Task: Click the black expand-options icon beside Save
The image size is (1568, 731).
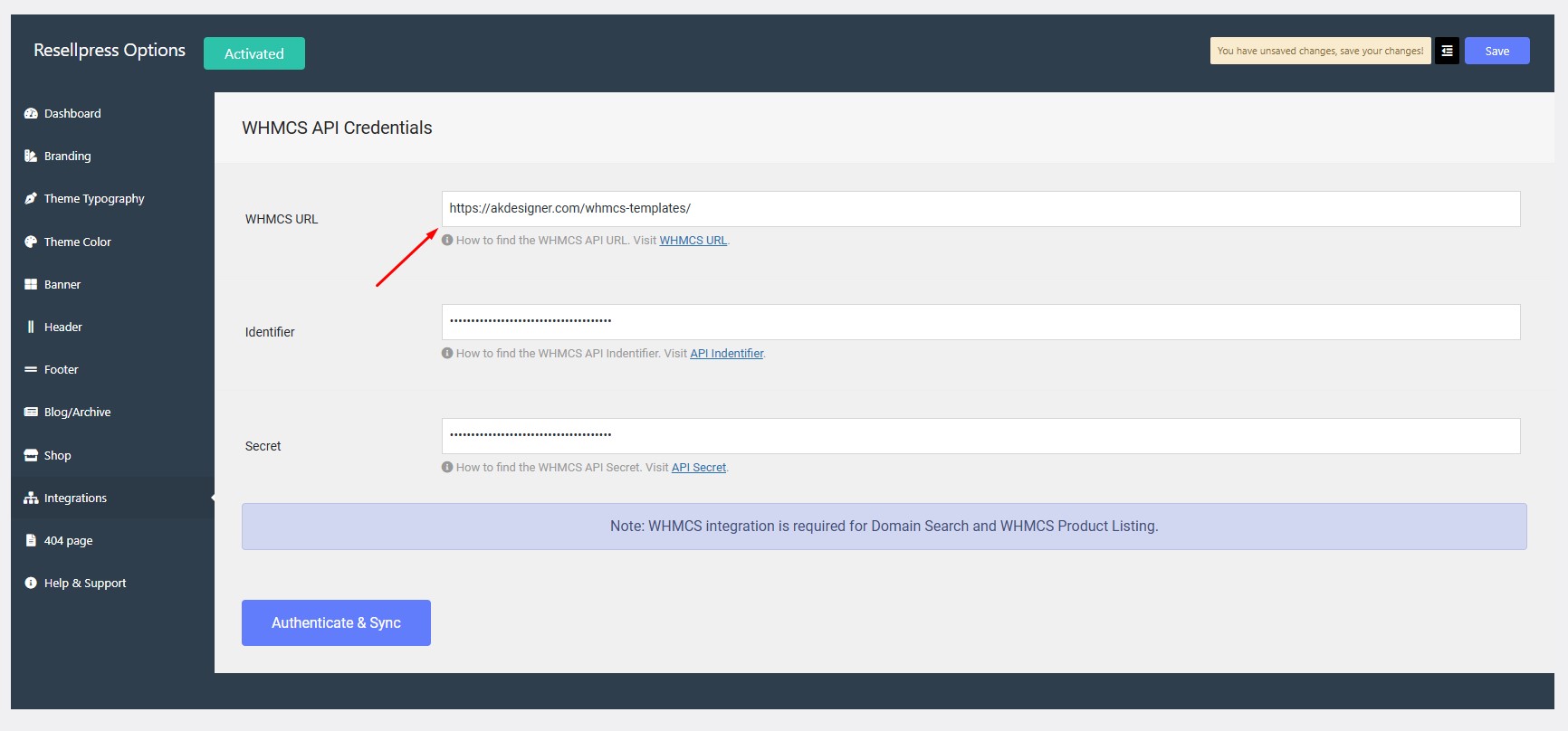Action: pos(1447,51)
